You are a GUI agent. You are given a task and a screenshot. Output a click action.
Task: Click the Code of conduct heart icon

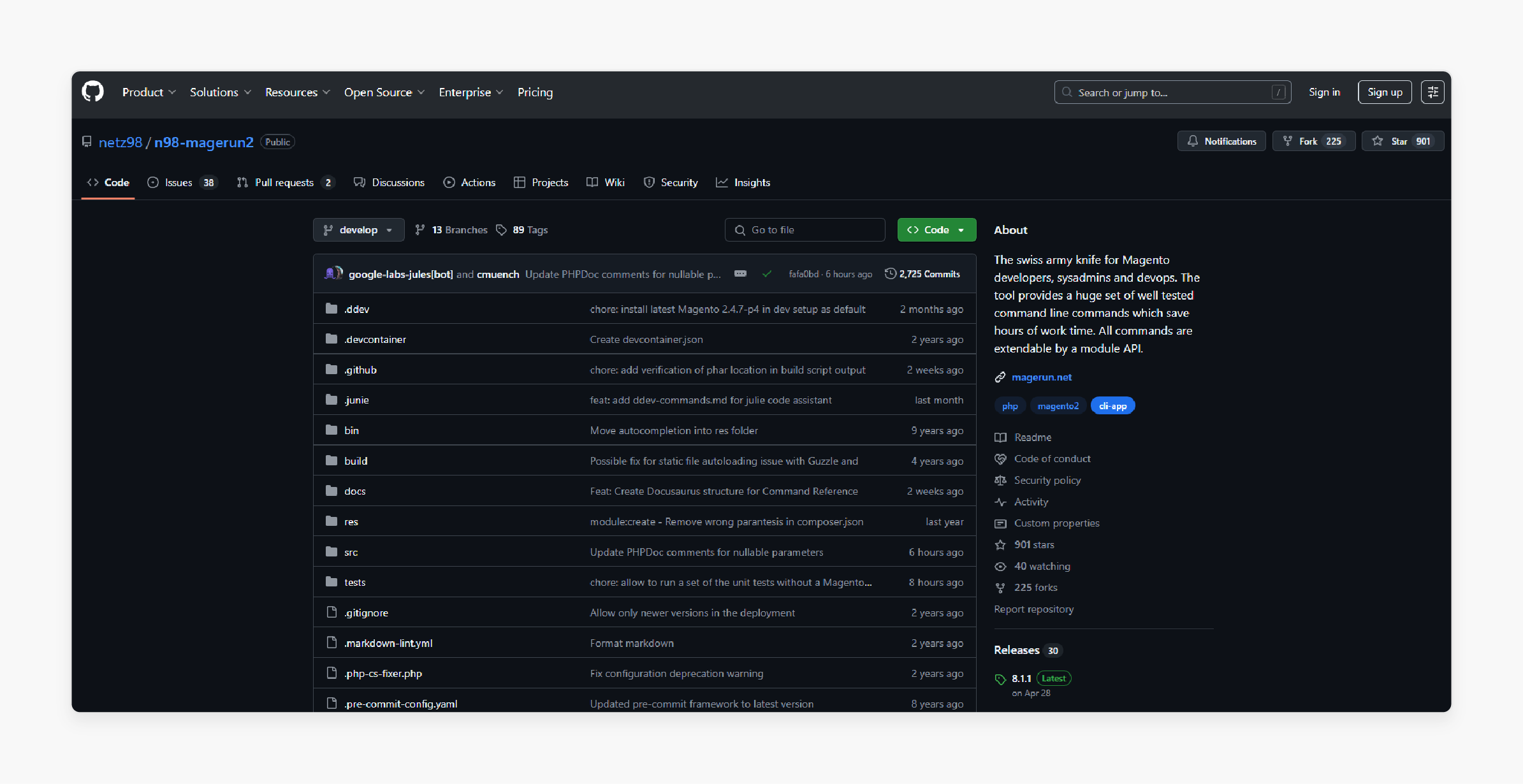[1000, 459]
